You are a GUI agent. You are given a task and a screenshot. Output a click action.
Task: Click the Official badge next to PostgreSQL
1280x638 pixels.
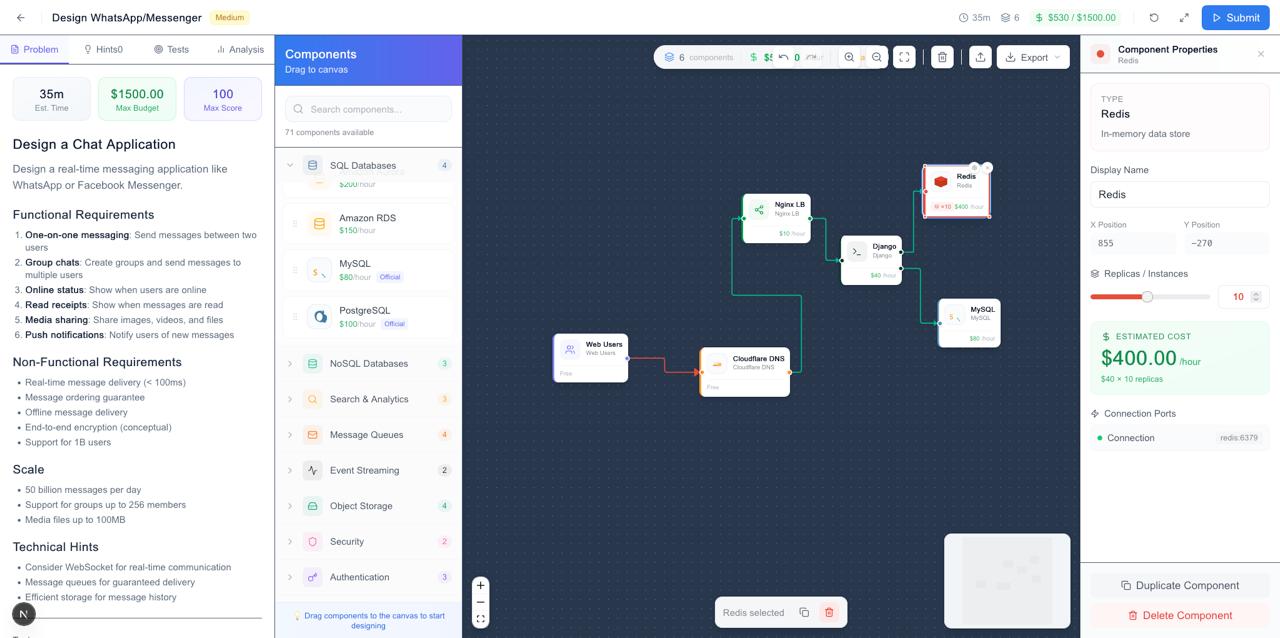[394, 324]
